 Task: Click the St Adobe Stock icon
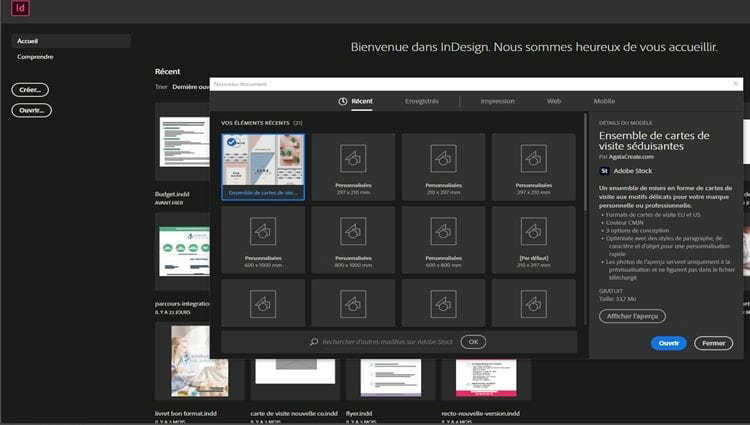[x=604, y=171]
